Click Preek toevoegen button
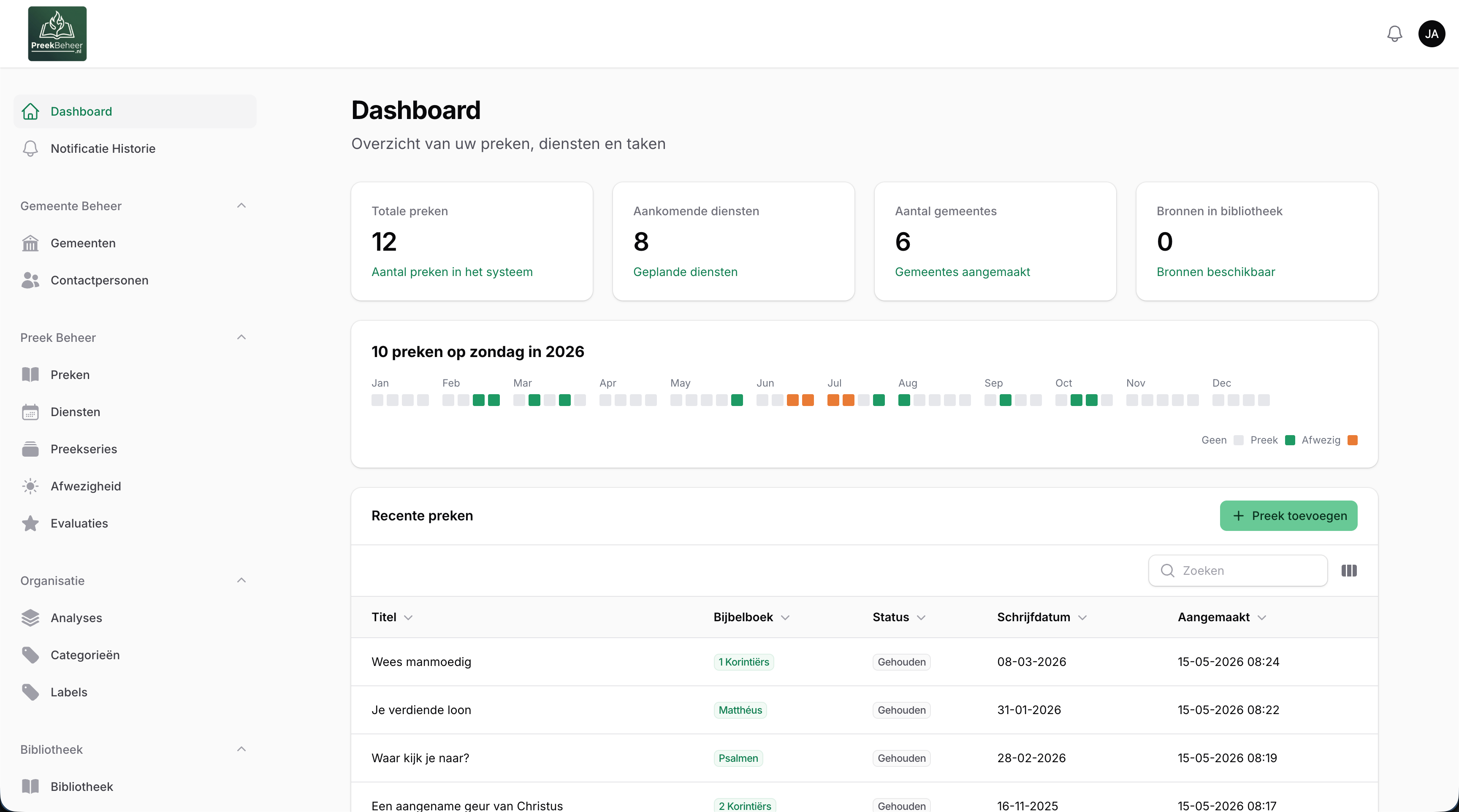The height and width of the screenshot is (812, 1459). (x=1288, y=515)
